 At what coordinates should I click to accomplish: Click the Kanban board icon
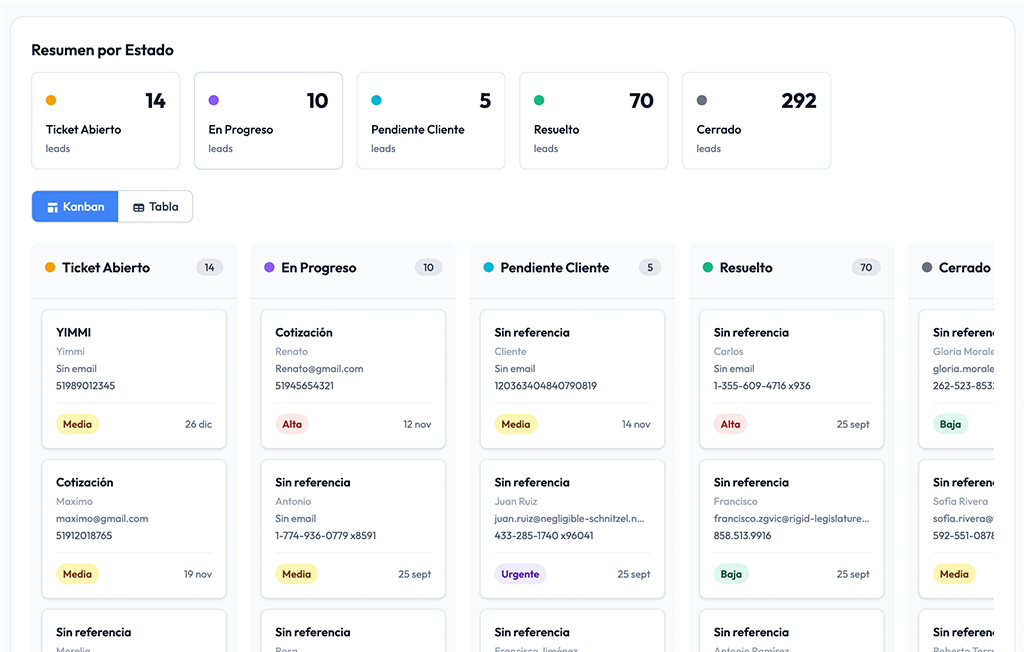point(53,207)
